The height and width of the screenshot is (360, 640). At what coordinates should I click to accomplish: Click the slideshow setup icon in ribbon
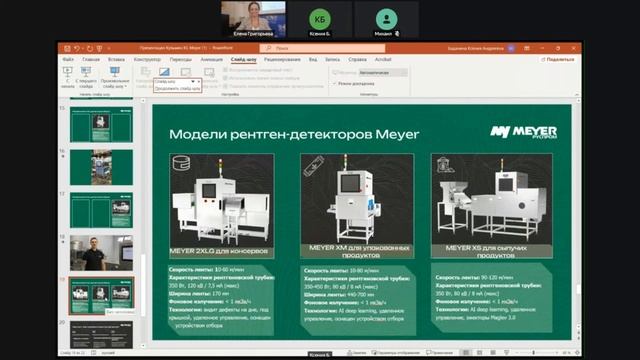[145, 73]
